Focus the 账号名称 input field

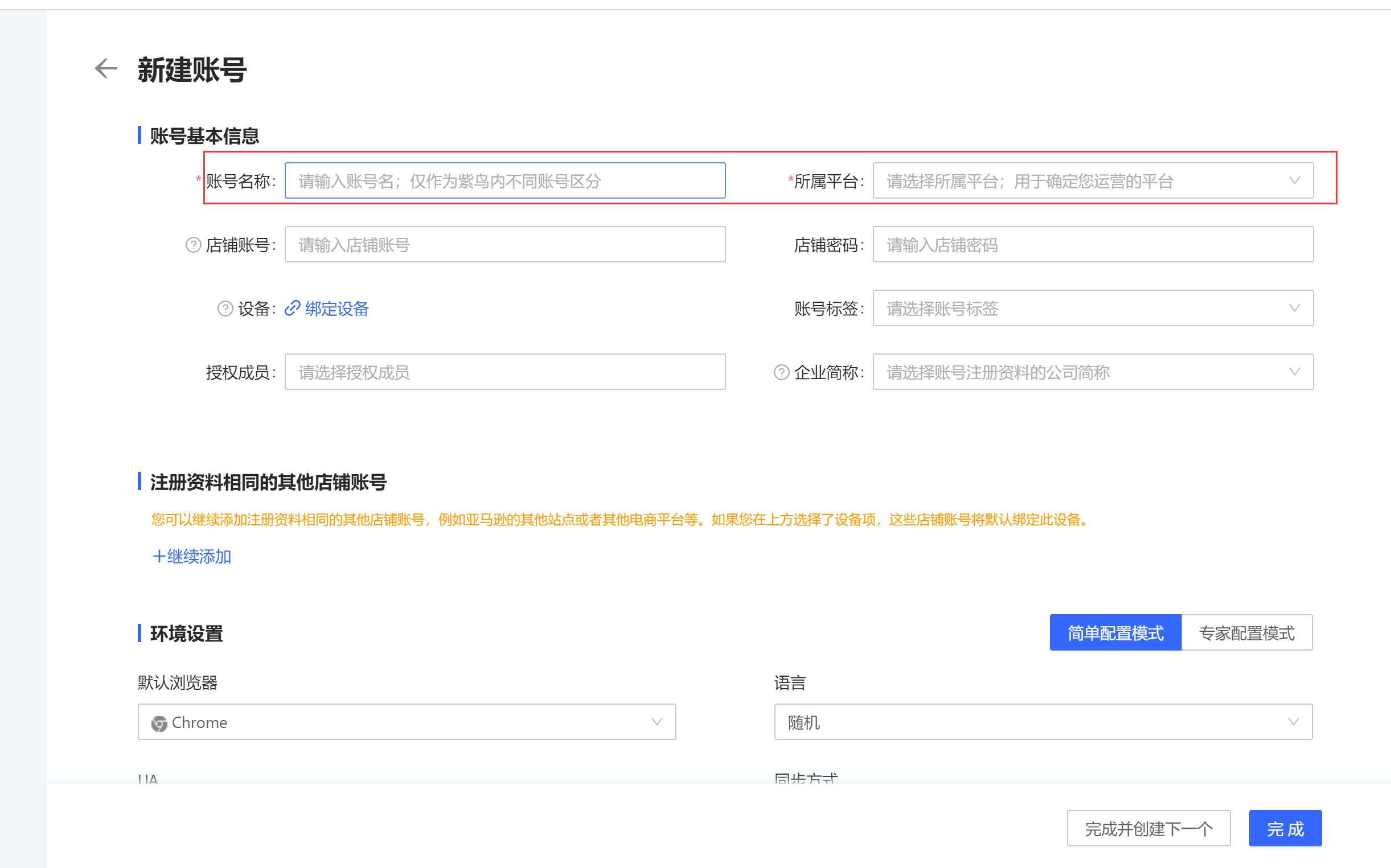click(505, 181)
